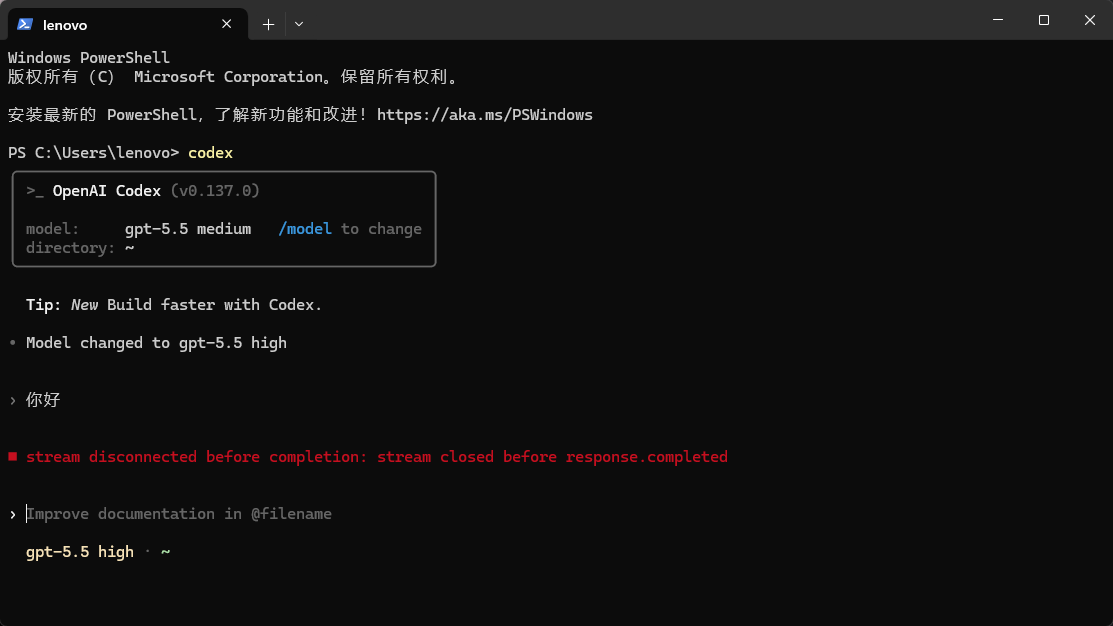Open a new terminal tab

coord(268,24)
